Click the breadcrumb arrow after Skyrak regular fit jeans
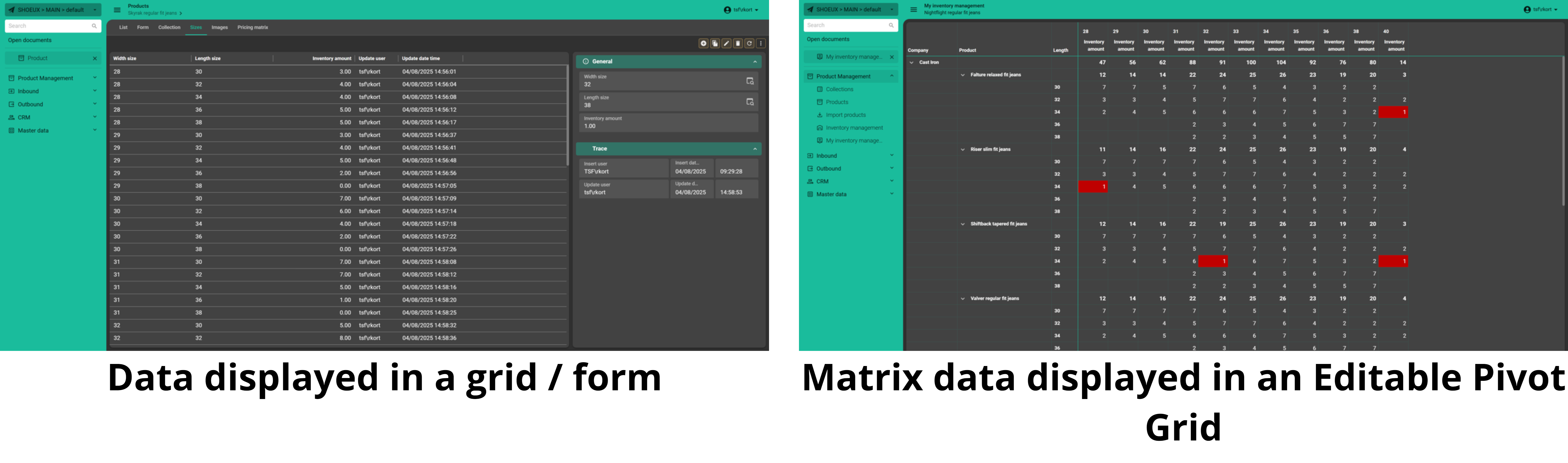Viewport: 1568px width, 463px height. tap(181, 13)
